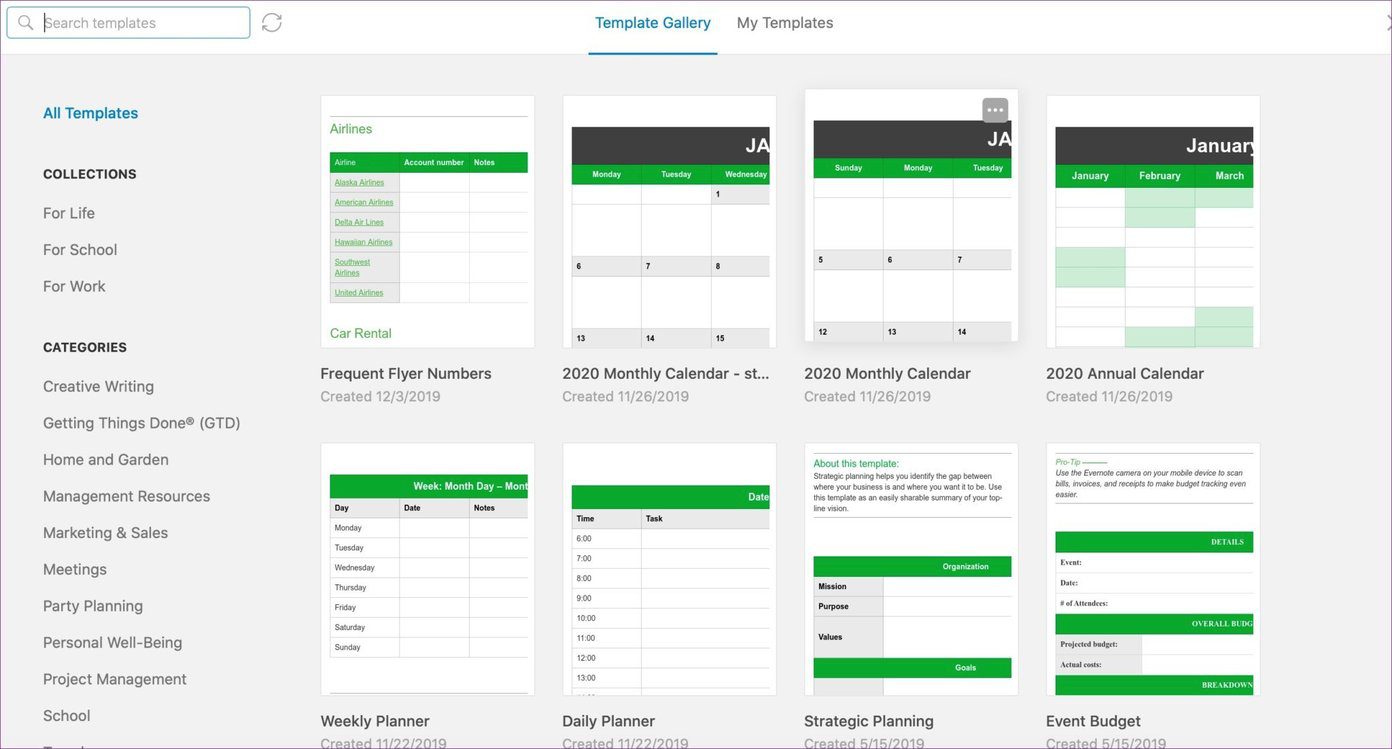This screenshot has width=1392, height=749.
Task: Click 'Created 12/3/2019' under Frequent Flyer Numbers
Action: 380,397
